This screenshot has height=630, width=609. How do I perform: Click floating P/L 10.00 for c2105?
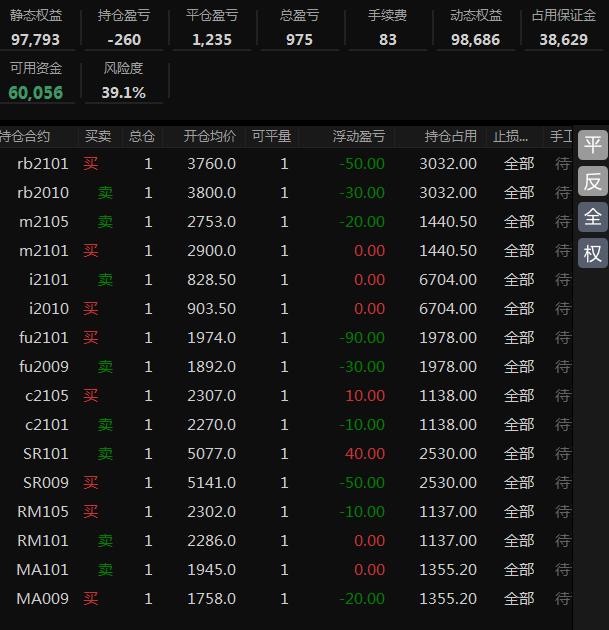(365, 396)
